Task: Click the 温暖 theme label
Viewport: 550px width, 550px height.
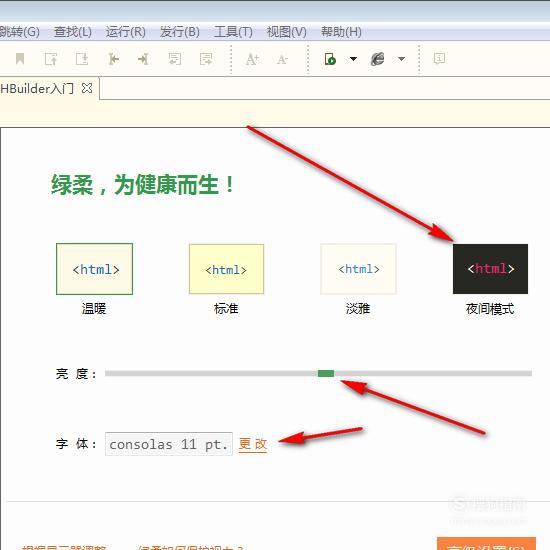Action: [x=94, y=309]
